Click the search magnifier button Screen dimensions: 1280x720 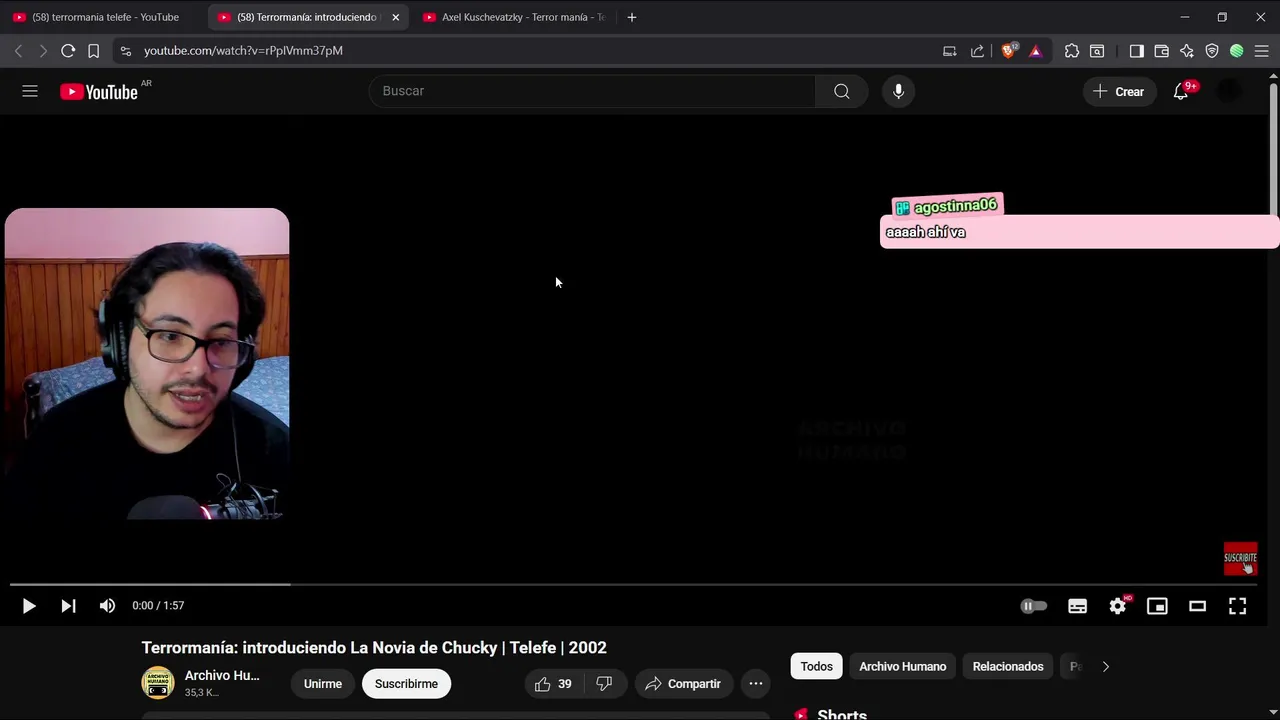pos(841,91)
